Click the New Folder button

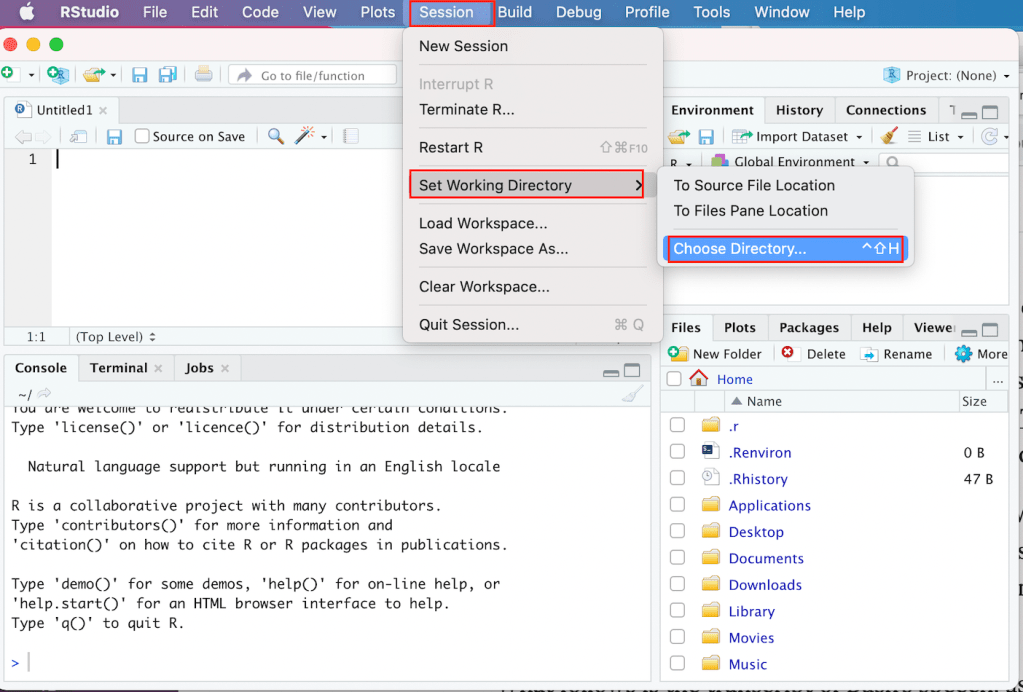715,354
